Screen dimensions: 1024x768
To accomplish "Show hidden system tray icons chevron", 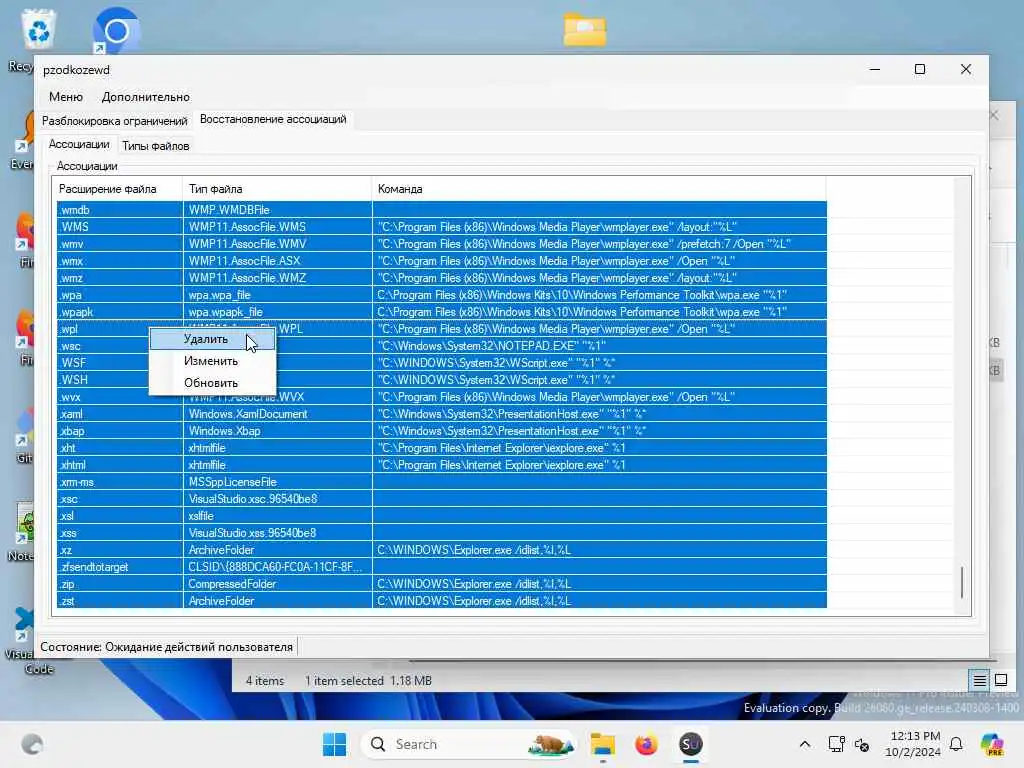I will (805, 744).
